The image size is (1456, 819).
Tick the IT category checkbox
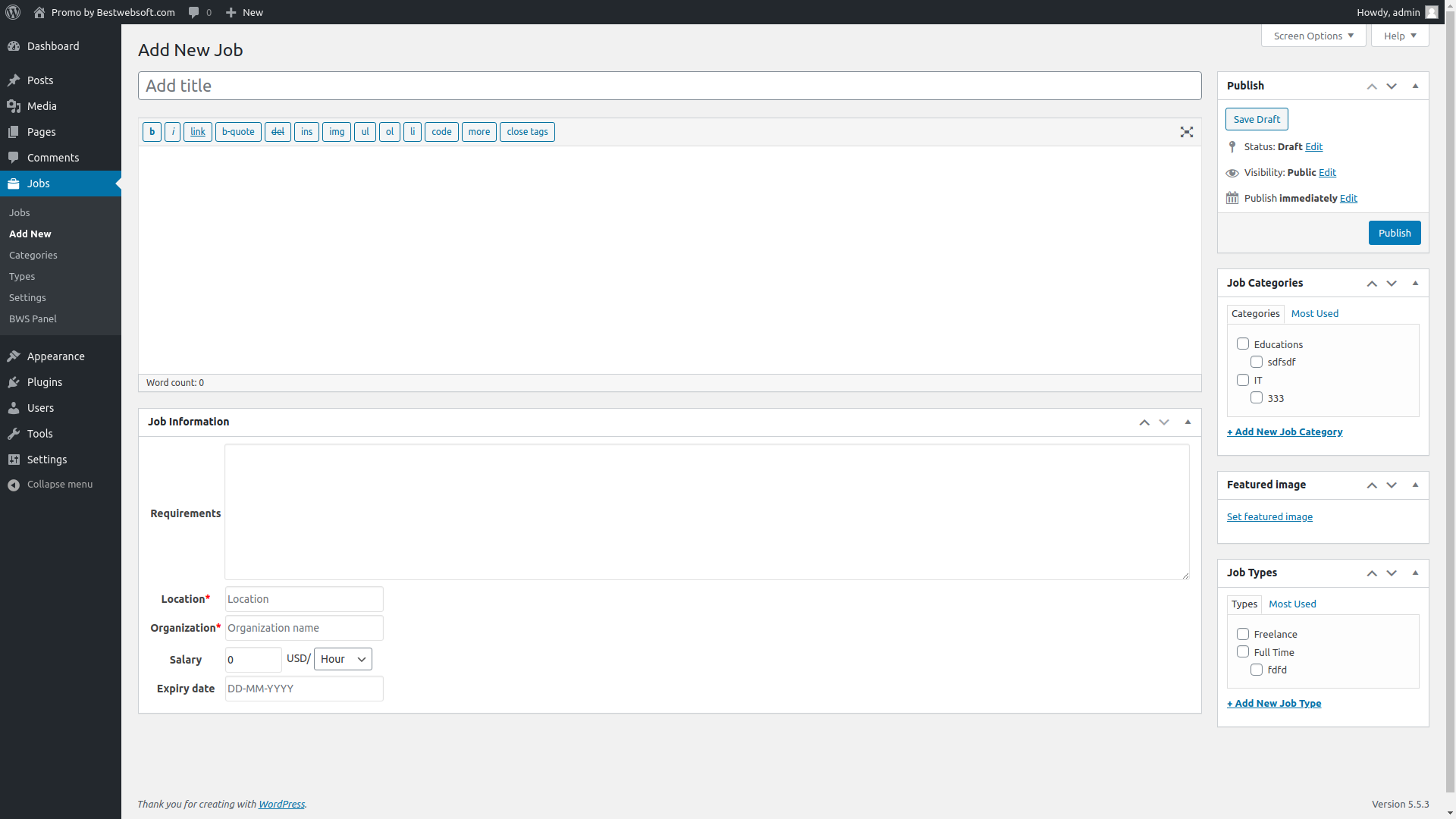coord(1243,380)
